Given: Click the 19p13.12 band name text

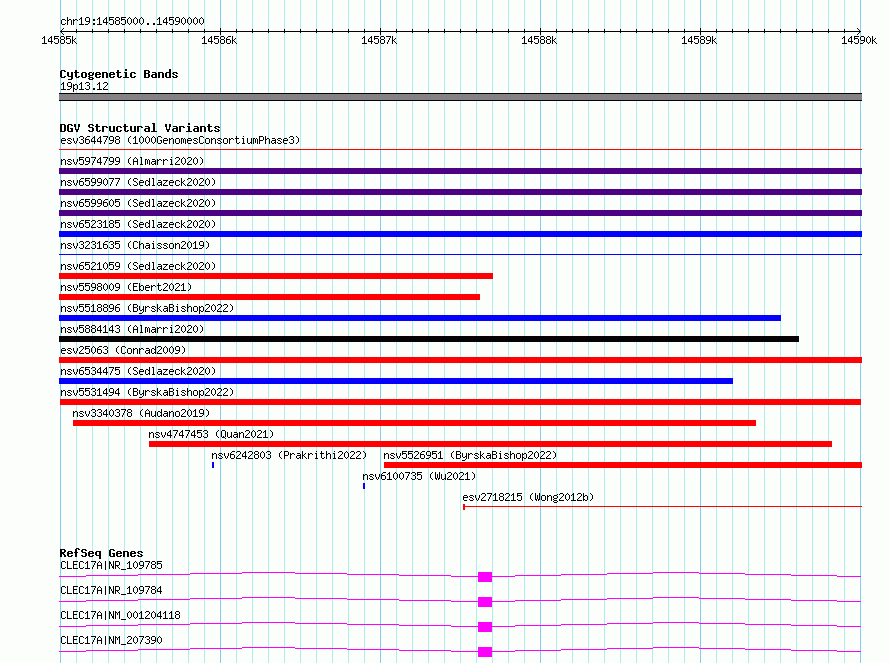Looking at the screenshot, I should [84, 86].
